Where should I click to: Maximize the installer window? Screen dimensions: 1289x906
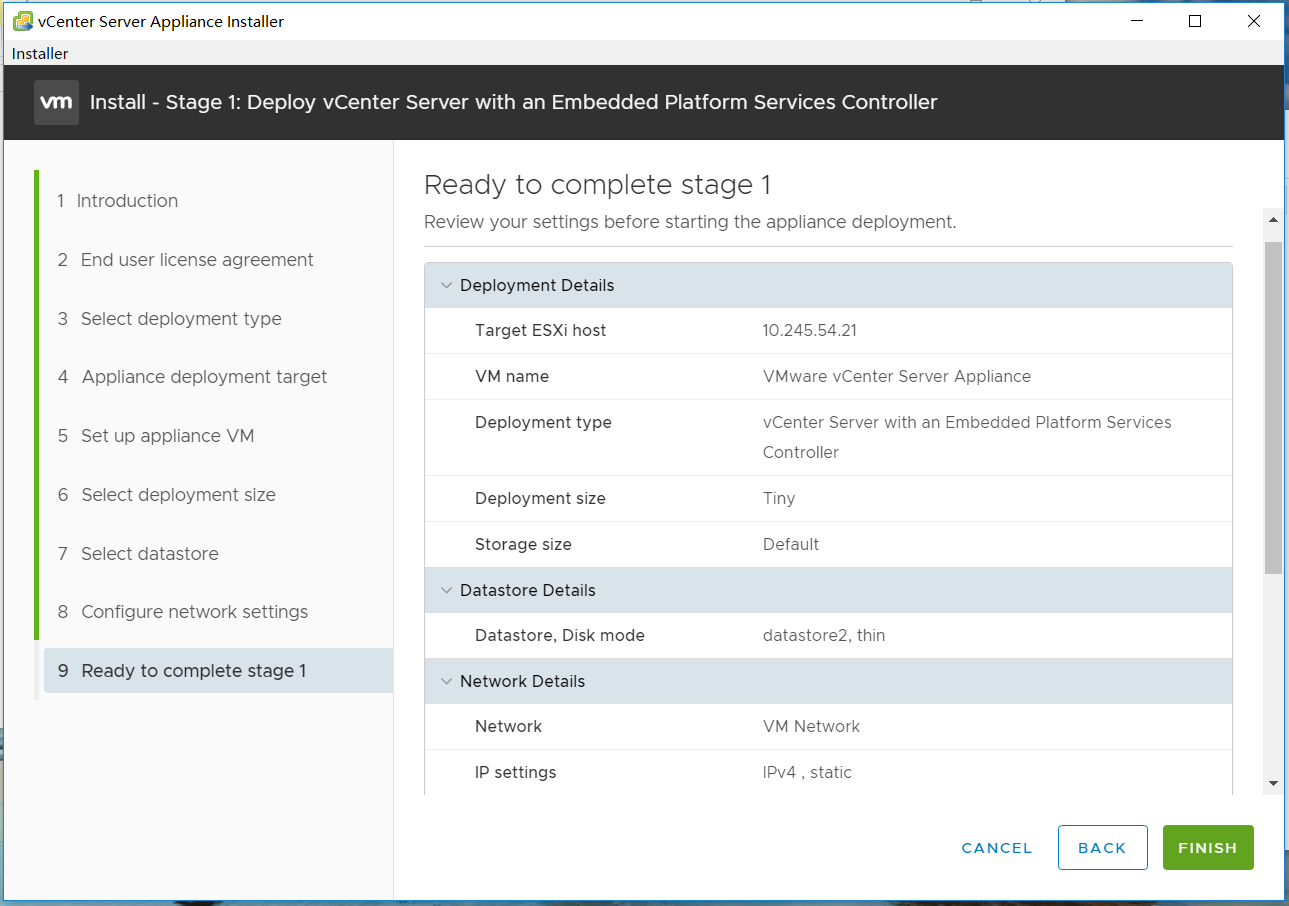[x=1195, y=21]
